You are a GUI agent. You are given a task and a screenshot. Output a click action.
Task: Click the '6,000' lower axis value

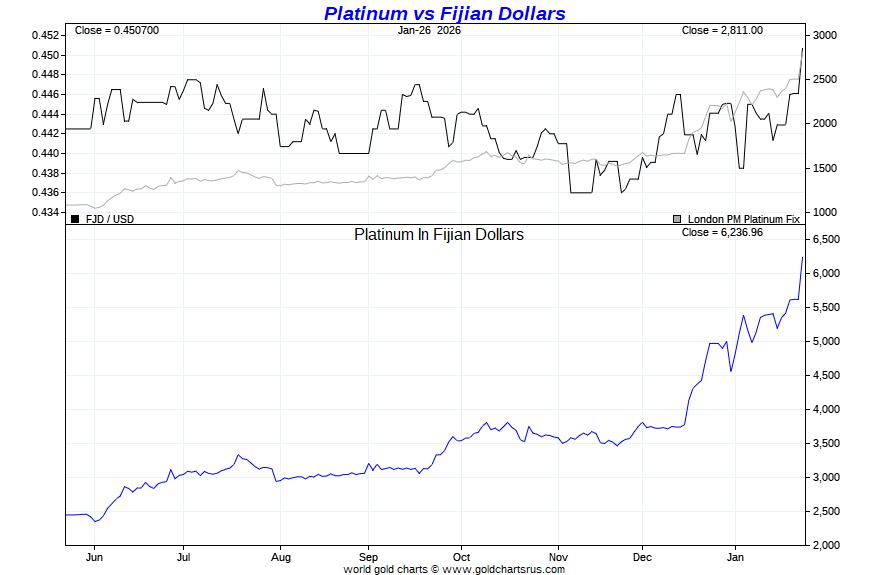click(x=826, y=274)
